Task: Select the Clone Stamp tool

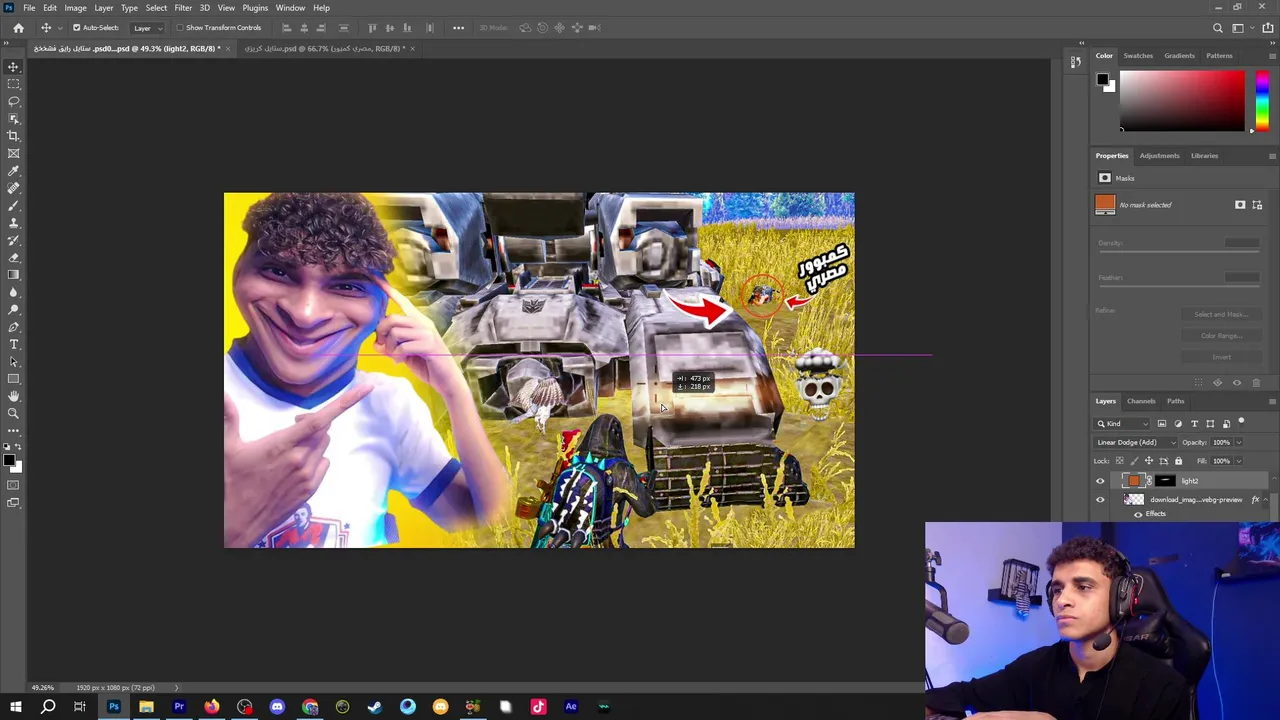Action: pos(13,223)
